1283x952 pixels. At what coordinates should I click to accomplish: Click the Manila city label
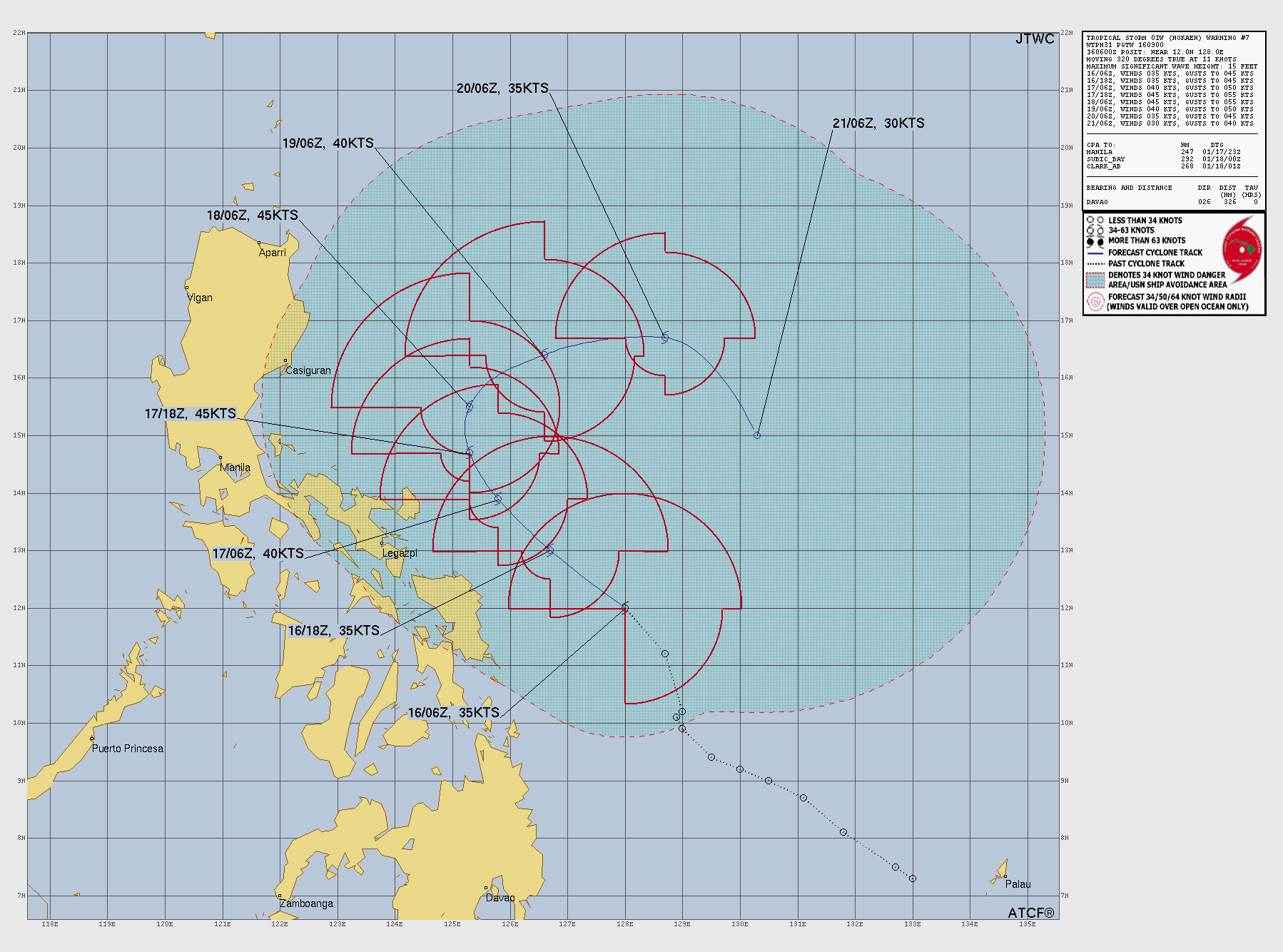point(235,467)
